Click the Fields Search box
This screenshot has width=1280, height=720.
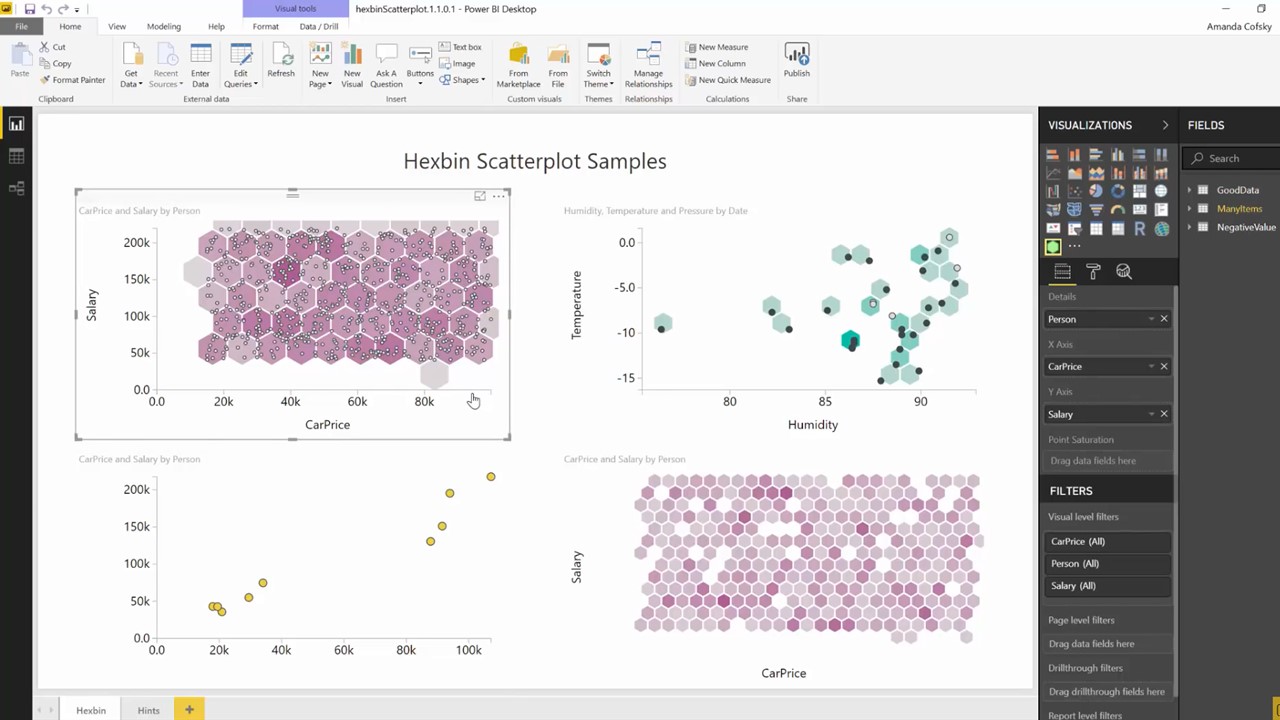point(1232,158)
